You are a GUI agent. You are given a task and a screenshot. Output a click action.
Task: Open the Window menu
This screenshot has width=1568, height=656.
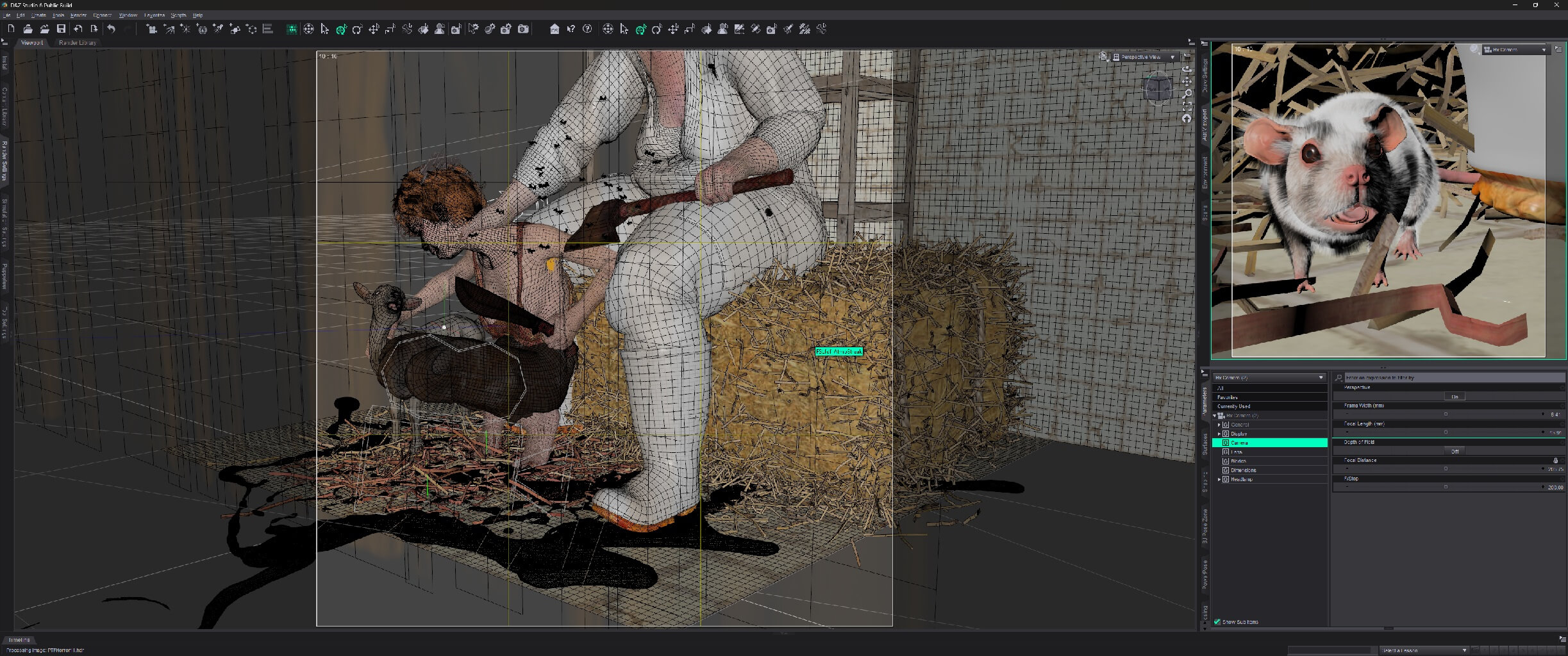click(128, 15)
